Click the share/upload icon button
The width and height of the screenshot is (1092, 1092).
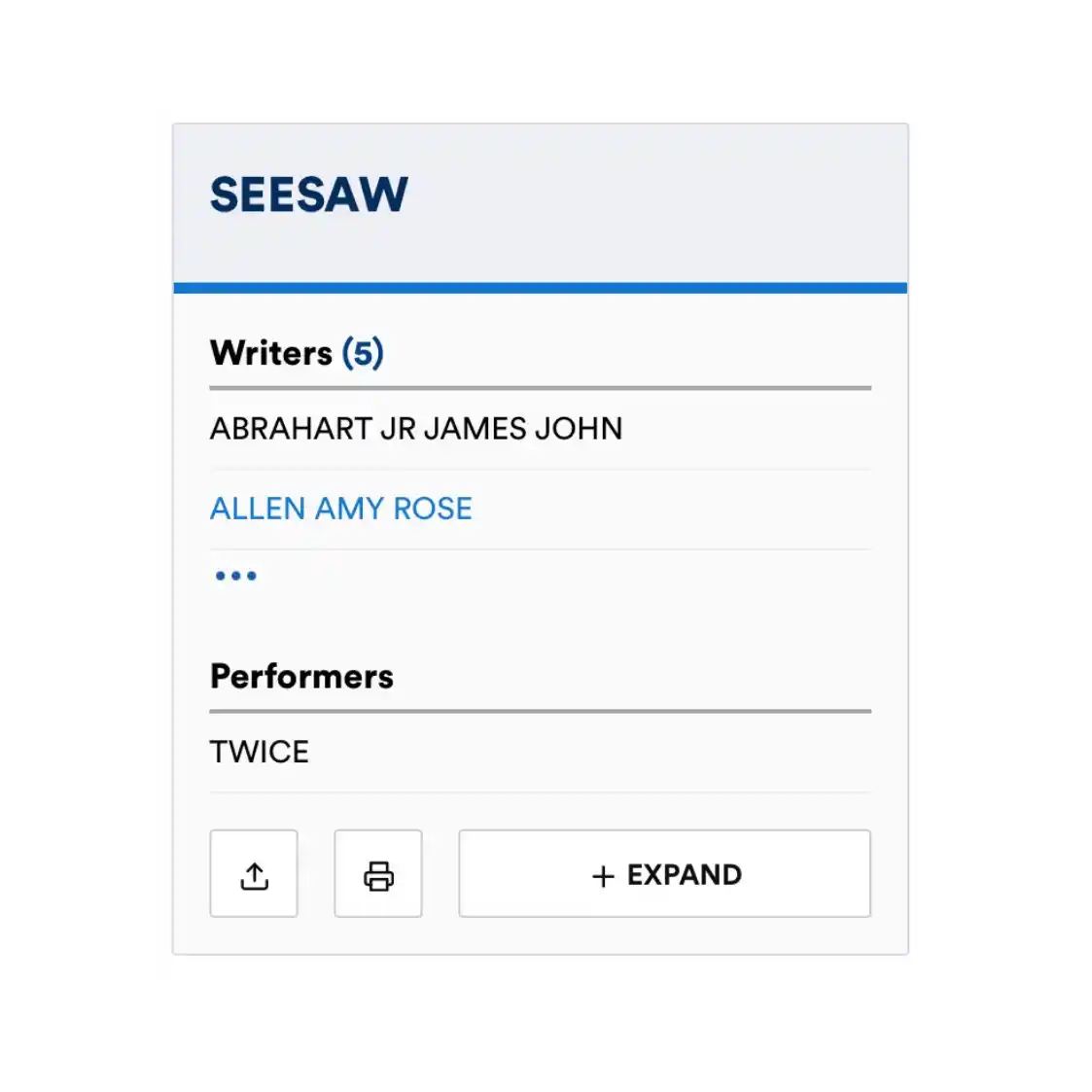point(254,873)
